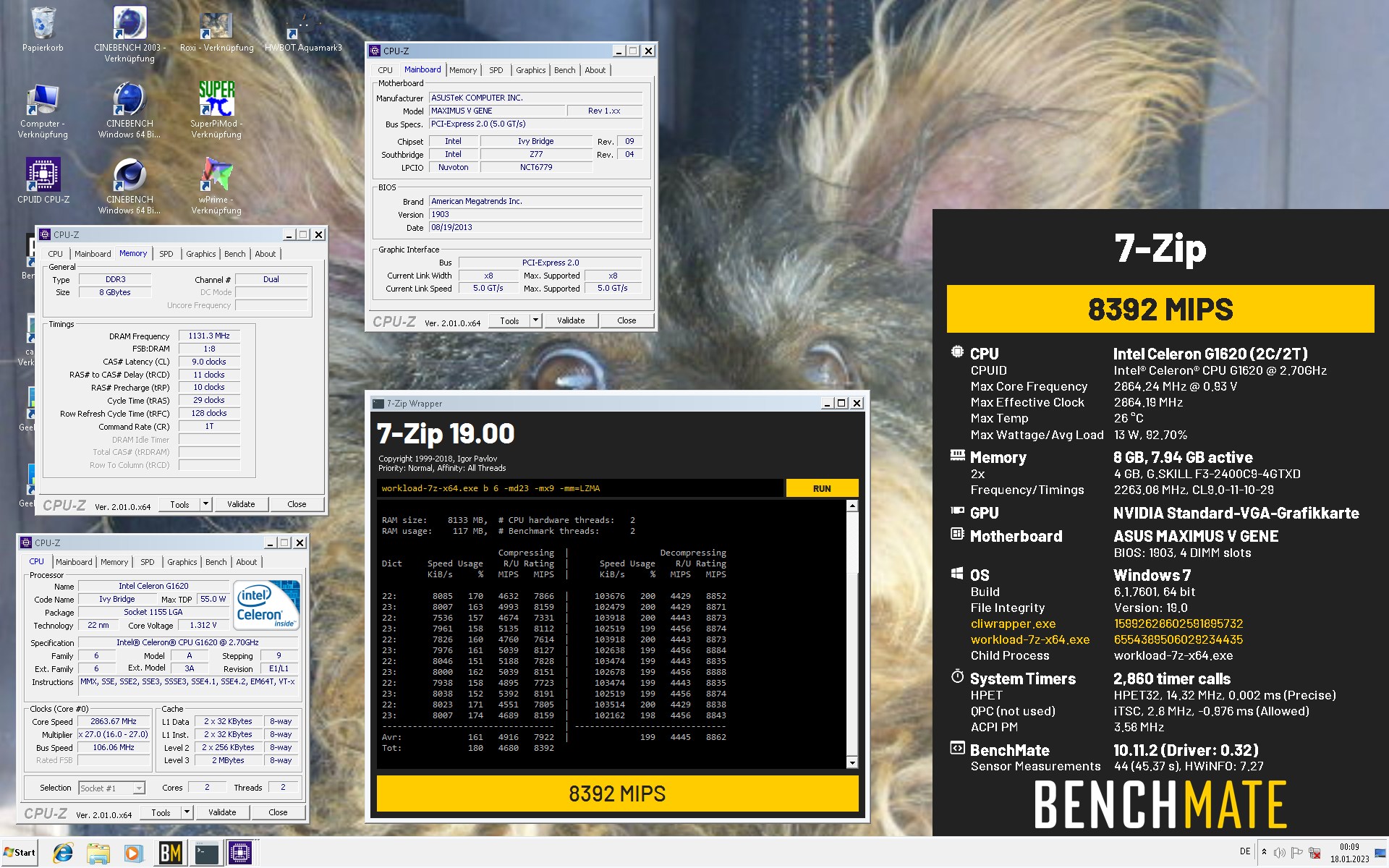Viewport: 1389px width, 868px height.
Task: Click the volume speaker tray icon
Action: pyautogui.click(x=1279, y=853)
